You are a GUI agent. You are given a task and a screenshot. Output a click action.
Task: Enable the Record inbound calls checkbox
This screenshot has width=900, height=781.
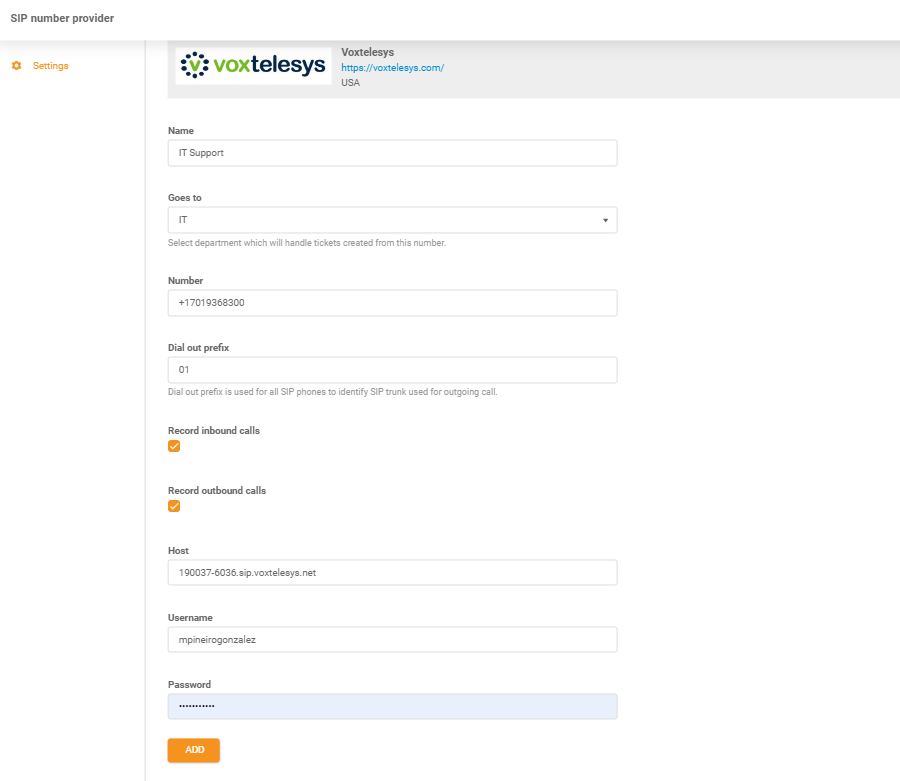point(174,446)
